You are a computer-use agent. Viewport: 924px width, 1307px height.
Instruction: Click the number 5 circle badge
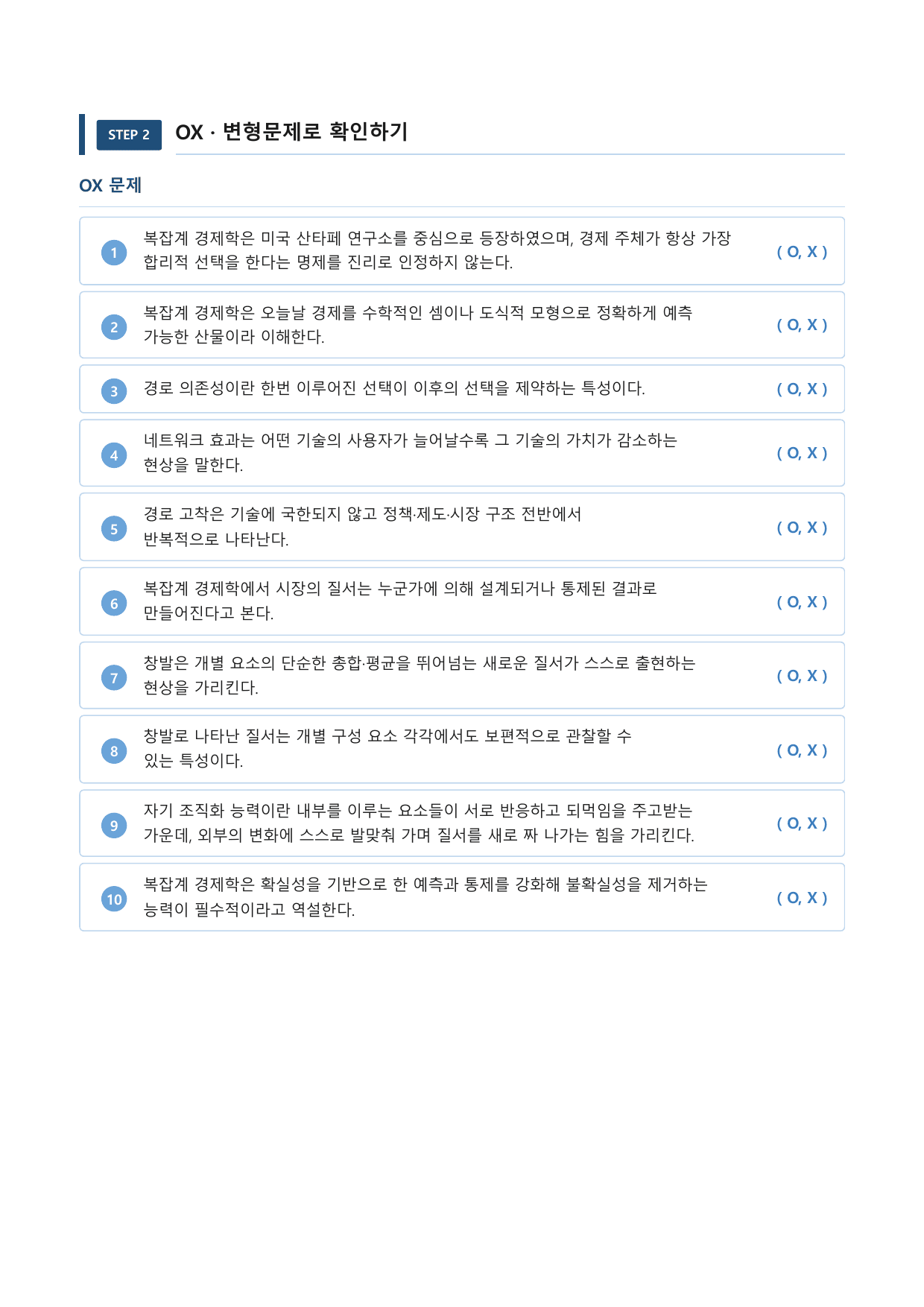coord(114,529)
